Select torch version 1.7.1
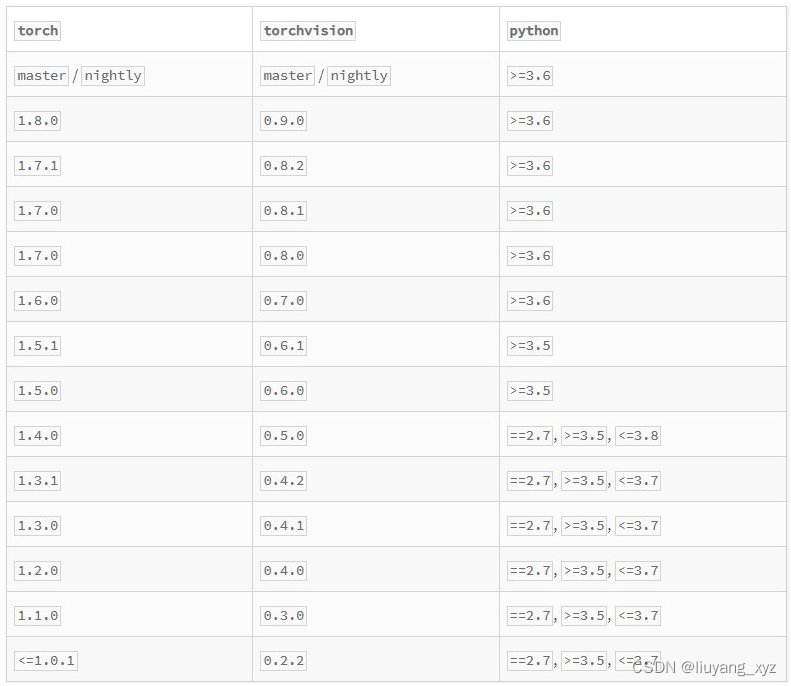Screen dimensions: 791x686 38,166
